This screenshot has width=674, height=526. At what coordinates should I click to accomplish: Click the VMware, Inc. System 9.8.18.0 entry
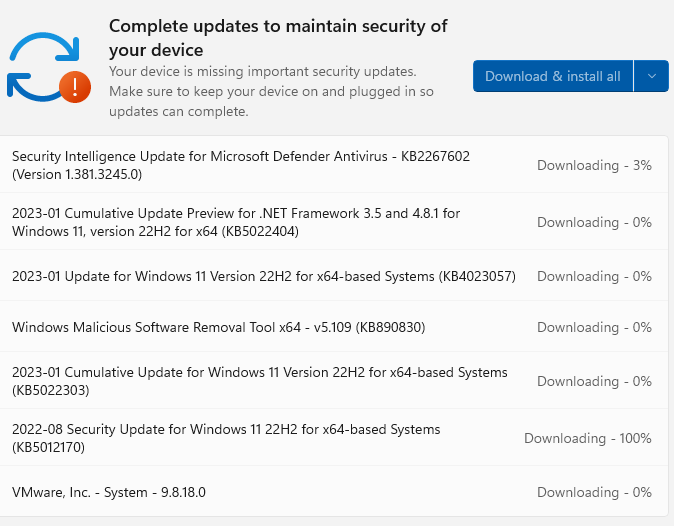[x=109, y=492]
